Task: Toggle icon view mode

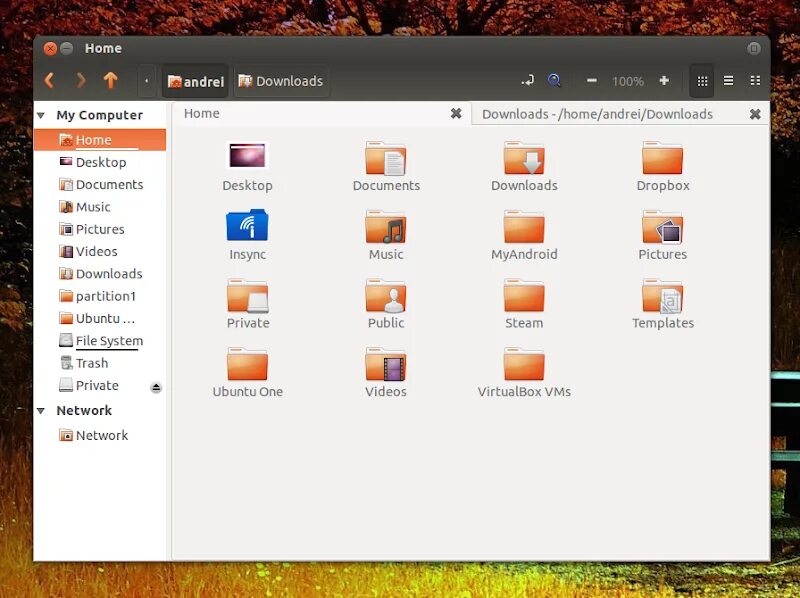Action: [702, 80]
